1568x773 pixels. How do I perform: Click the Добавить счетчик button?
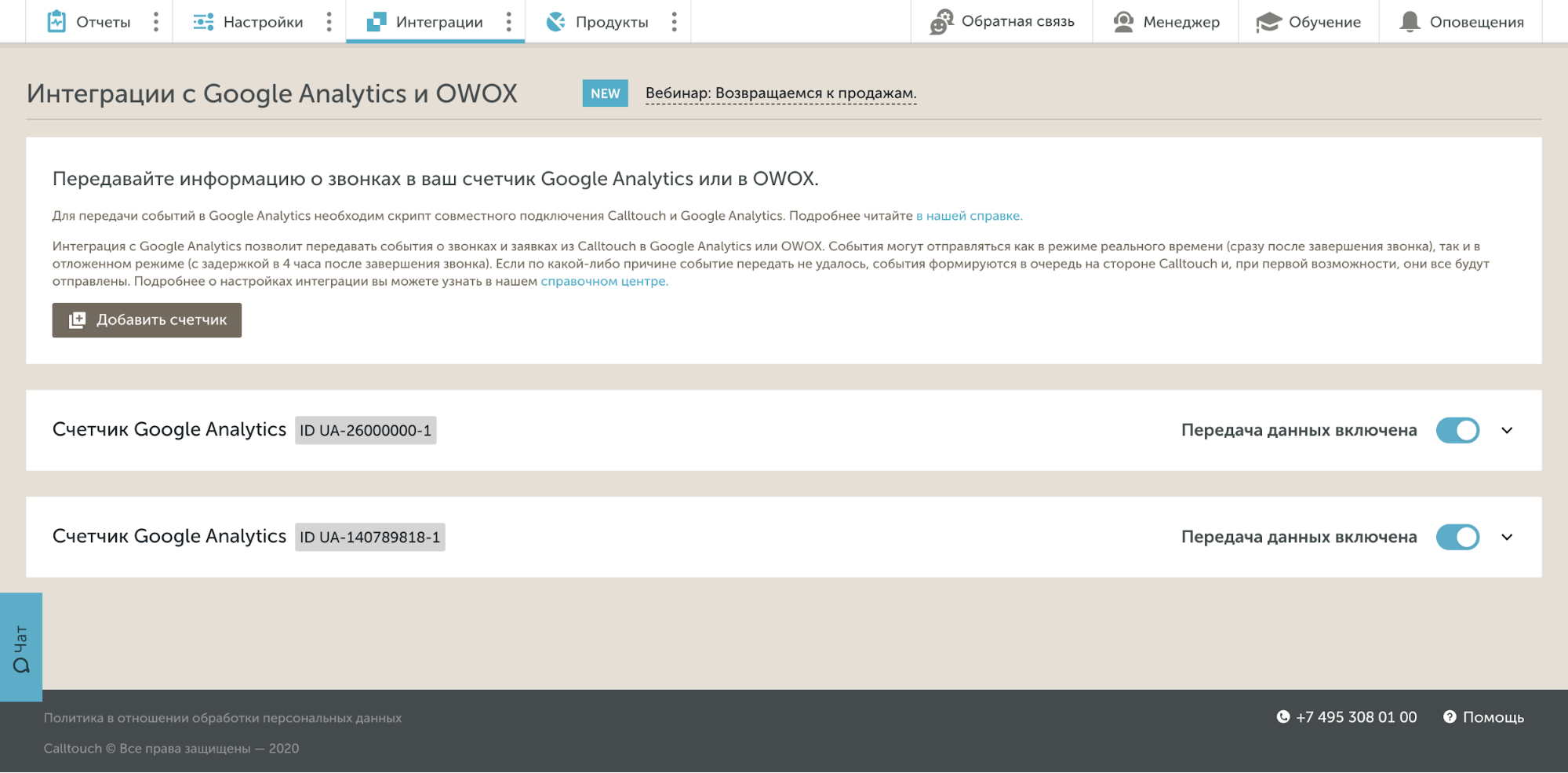click(x=147, y=320)
